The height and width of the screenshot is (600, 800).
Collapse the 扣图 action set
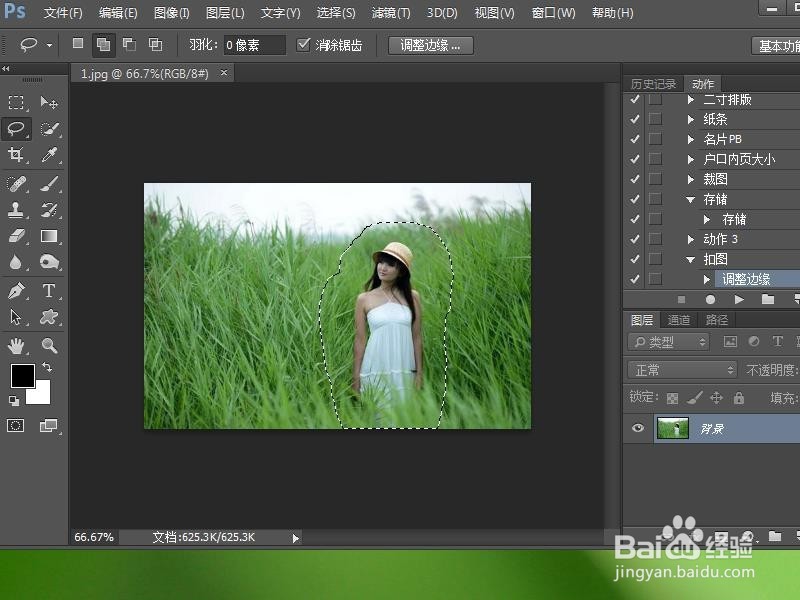690,259
